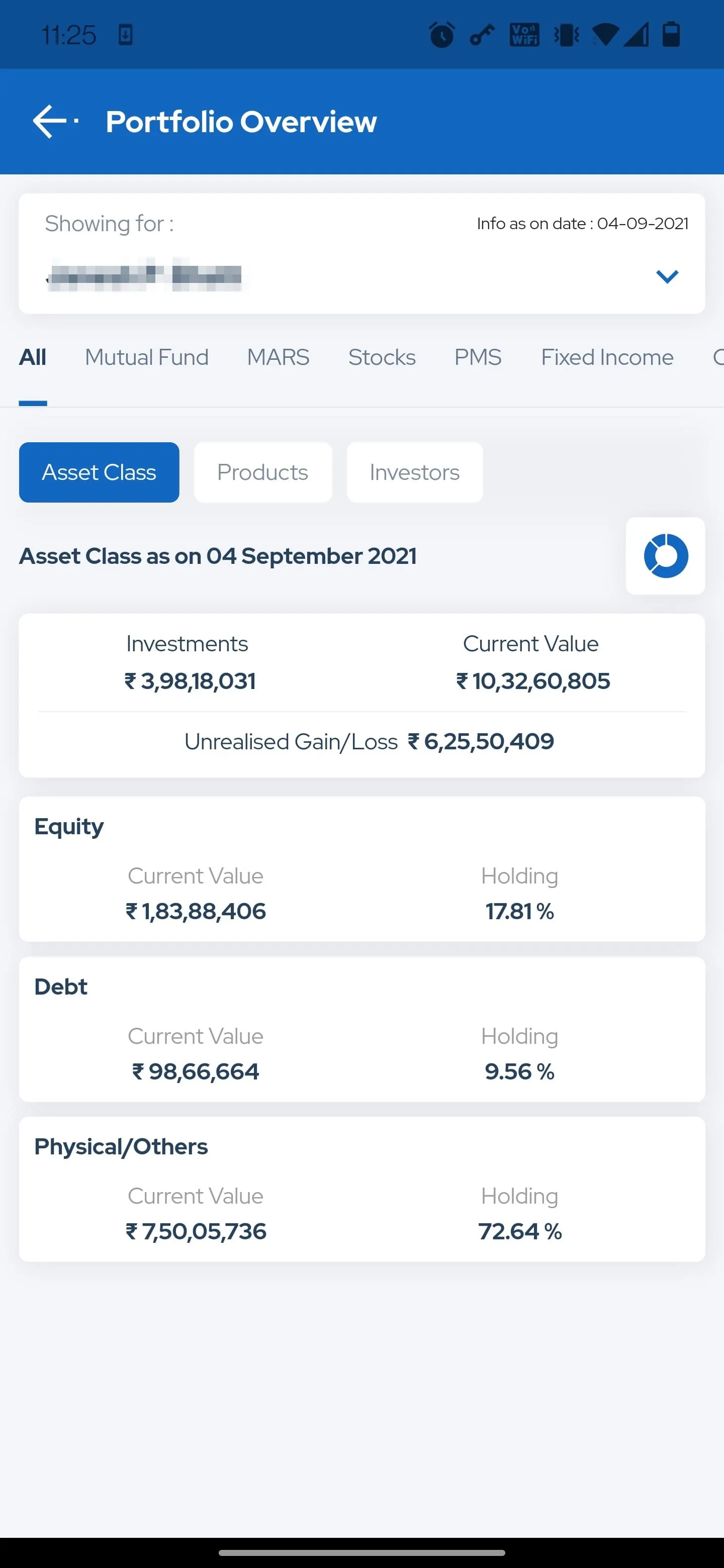This screenshot has height=1568, width=724.
Task: Switch to the Products view
Action: tap(263, 472)
